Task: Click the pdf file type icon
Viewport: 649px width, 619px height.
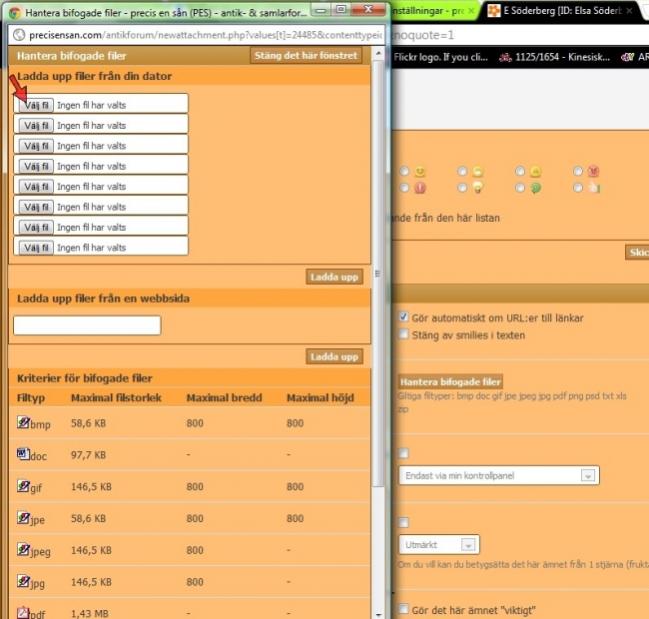Action: click(23, 612)
